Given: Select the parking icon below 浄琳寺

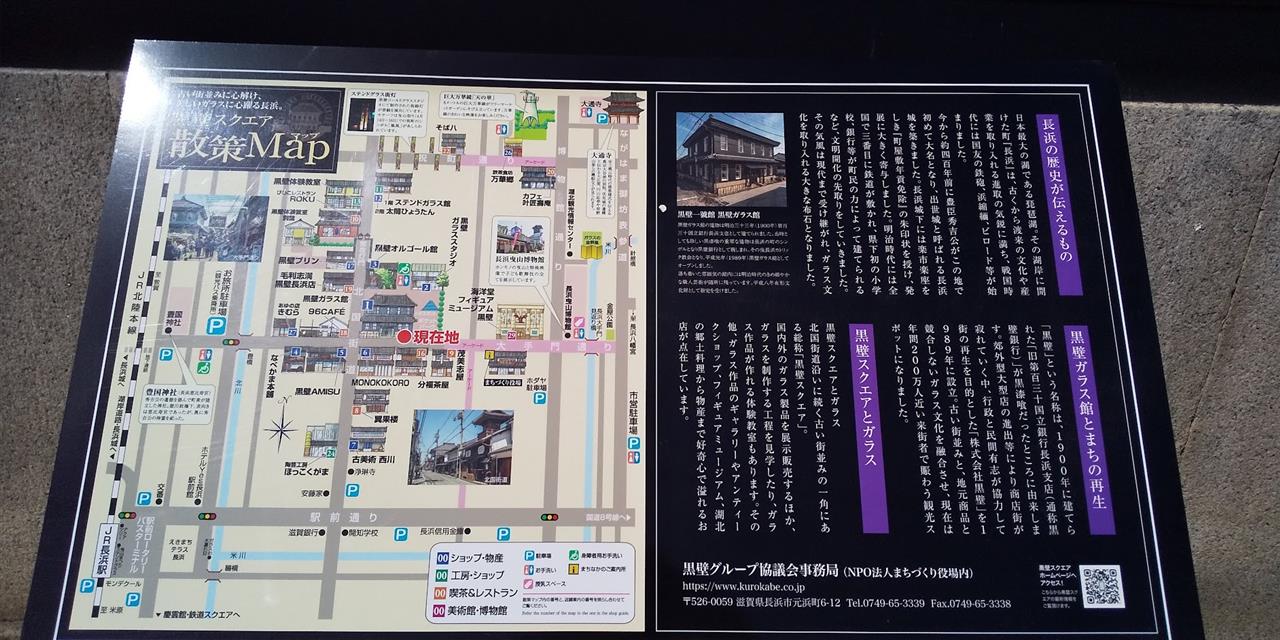Looking at the screenshot, I should [x=352, y=490].
